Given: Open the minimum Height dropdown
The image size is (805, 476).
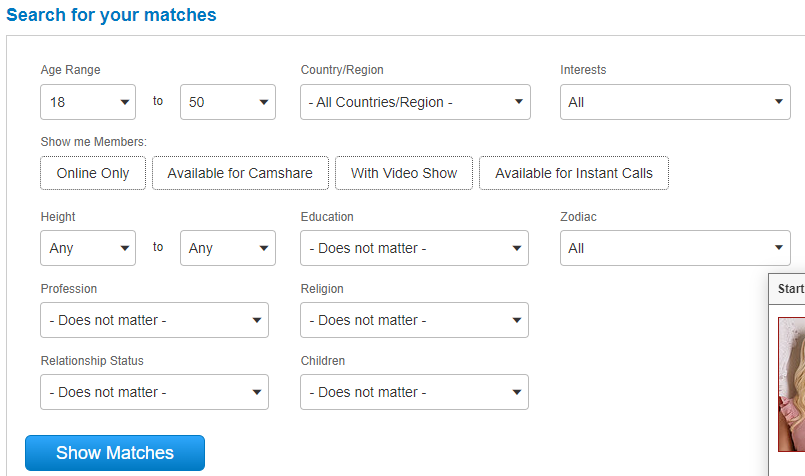Looking at the screenshot, I should click(x=88, y=248).
